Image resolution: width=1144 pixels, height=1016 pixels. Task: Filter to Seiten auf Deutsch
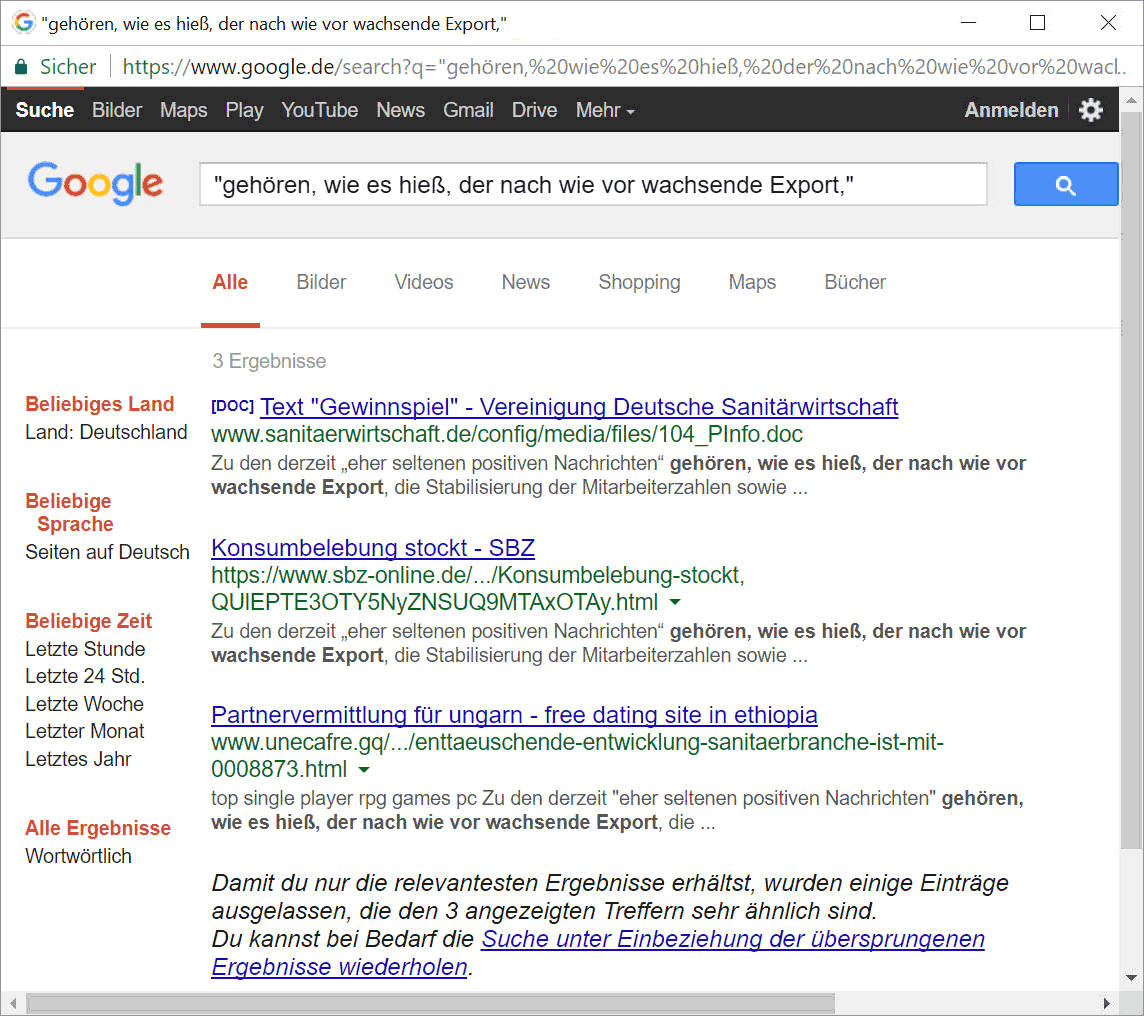pos(107,552)
